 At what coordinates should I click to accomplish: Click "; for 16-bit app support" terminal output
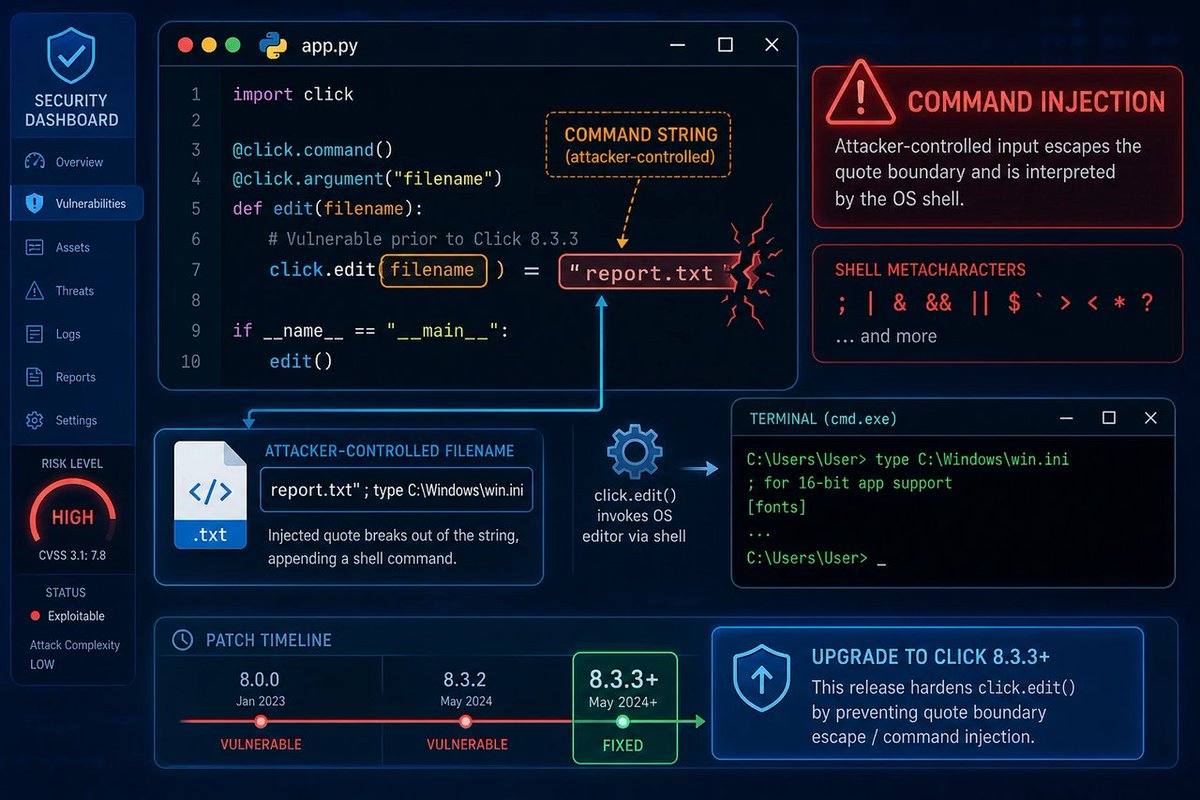(x=849, y=484)
